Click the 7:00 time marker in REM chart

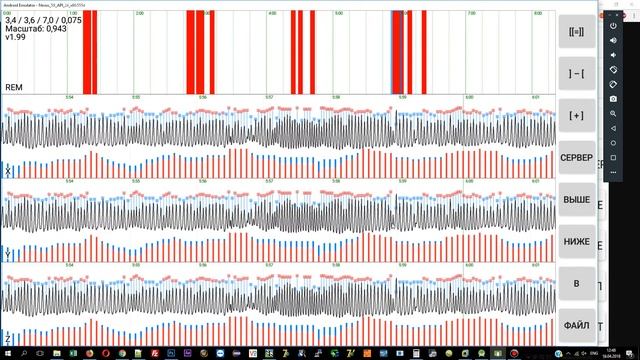(x=471, y=13)
